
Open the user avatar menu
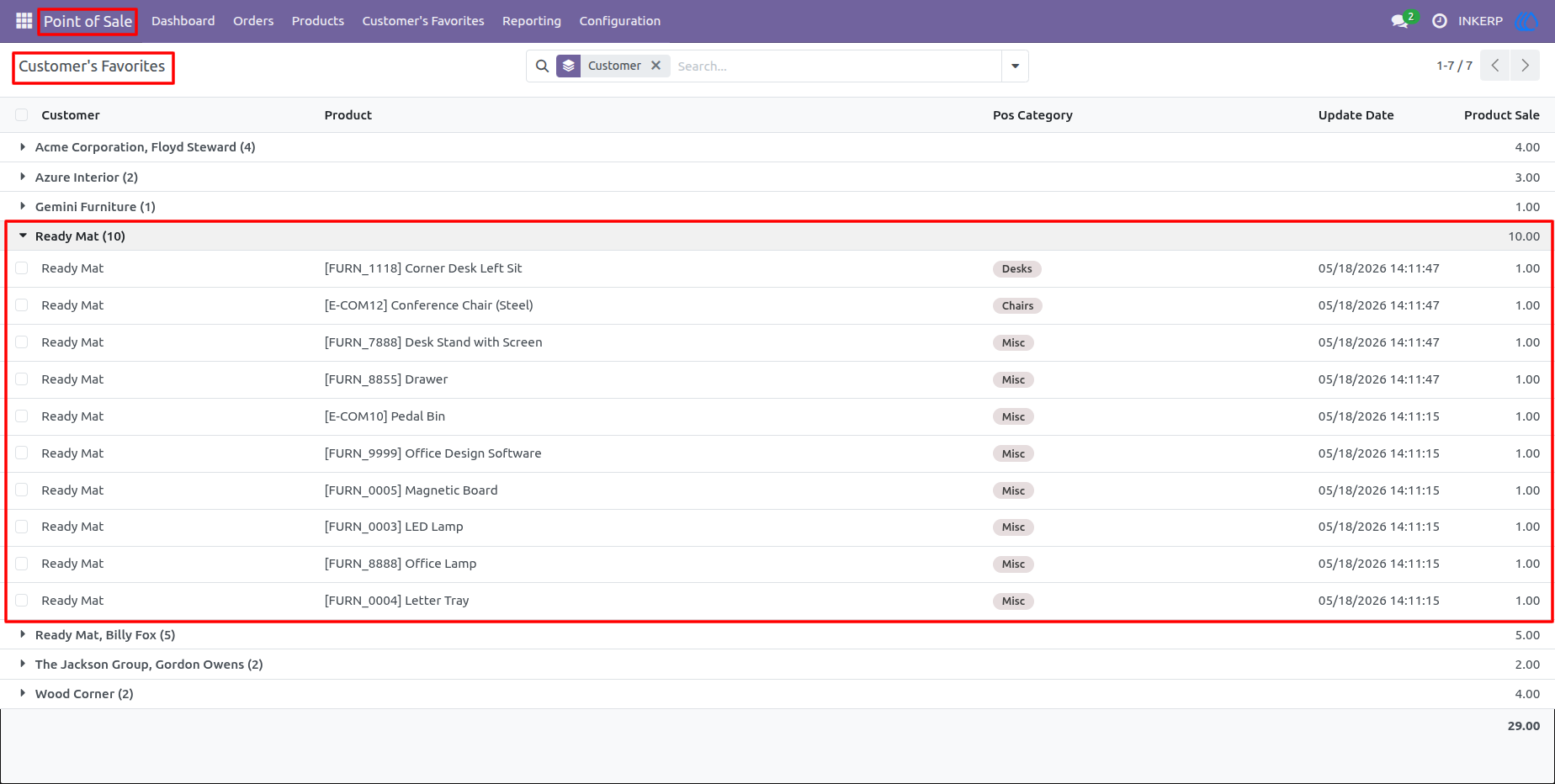pyautogui.click(x=1526, y=21)
